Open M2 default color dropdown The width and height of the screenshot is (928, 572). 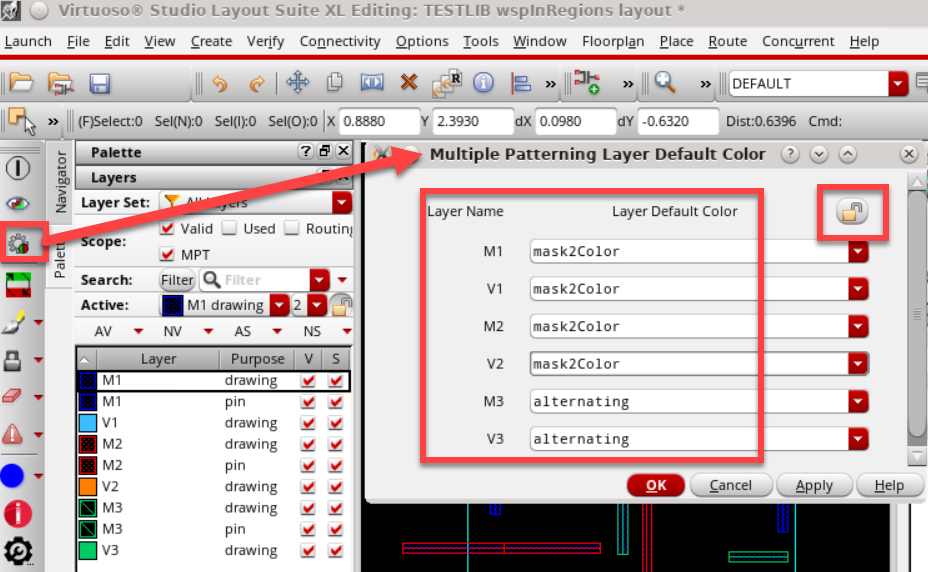coord(858,326)
